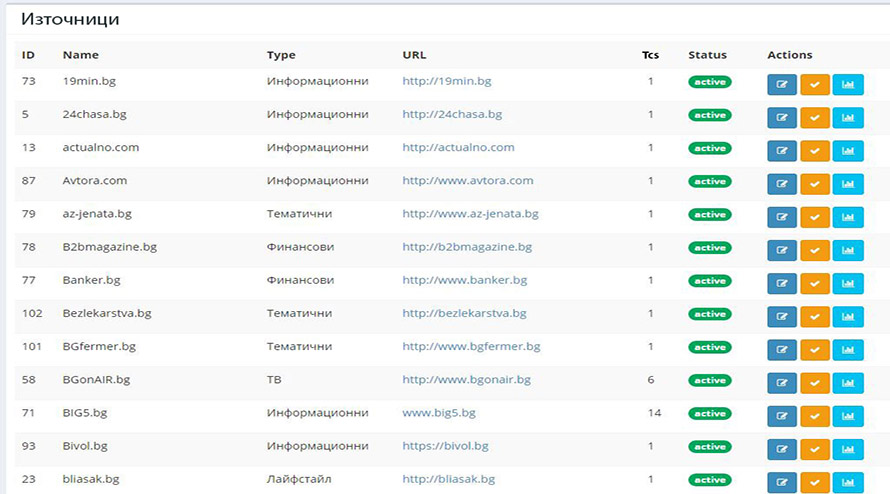
Task: Click orange checkmark for B2bmagazine.bg
Action: (815, 250)
